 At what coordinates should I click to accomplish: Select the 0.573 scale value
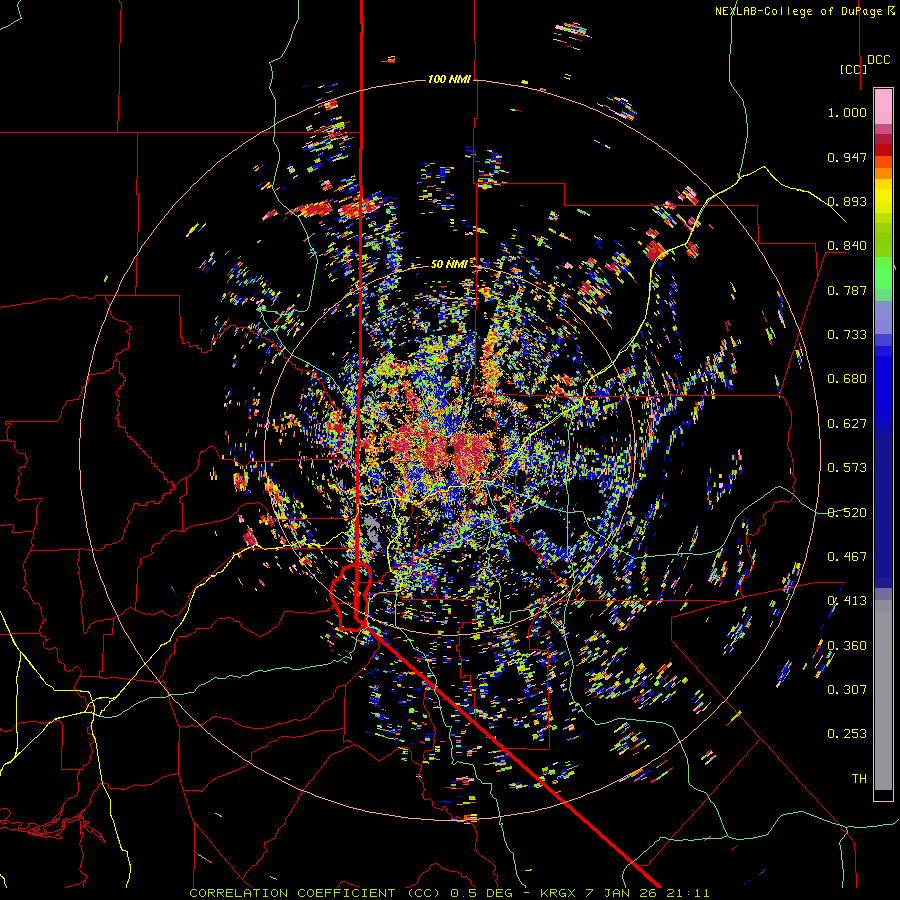pyautogui.click(x=847, y=468)
